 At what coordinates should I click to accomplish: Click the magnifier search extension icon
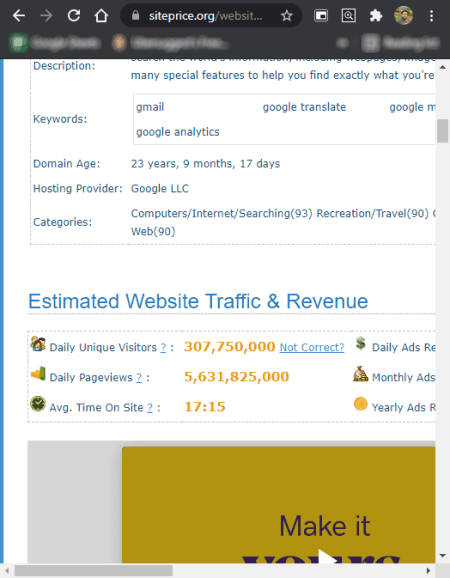point(348,15)
